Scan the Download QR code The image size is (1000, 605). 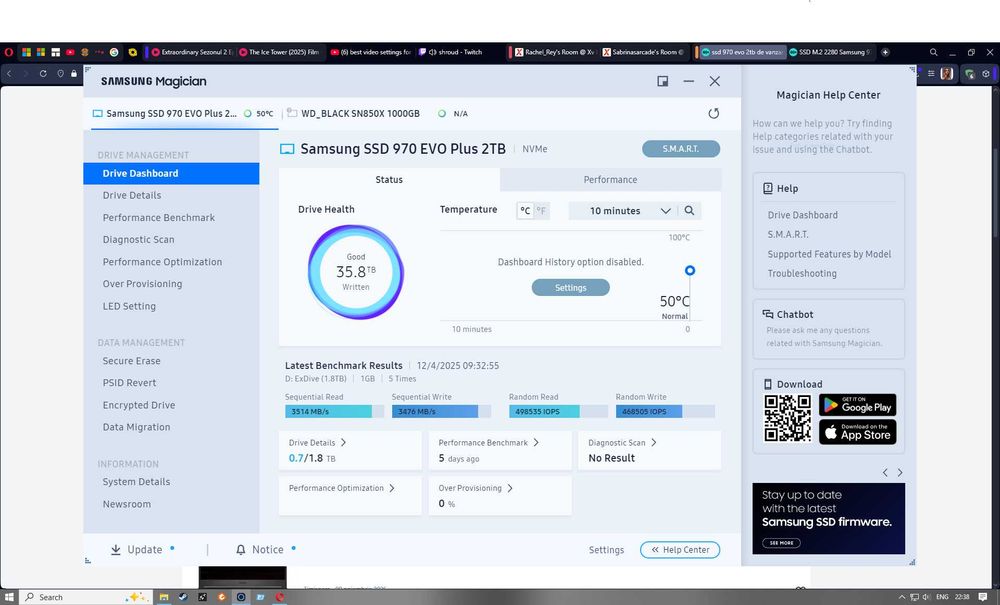[788, 418]
